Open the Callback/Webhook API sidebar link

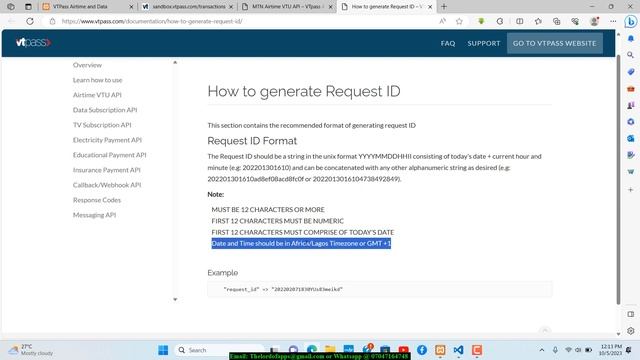(107, 185)
